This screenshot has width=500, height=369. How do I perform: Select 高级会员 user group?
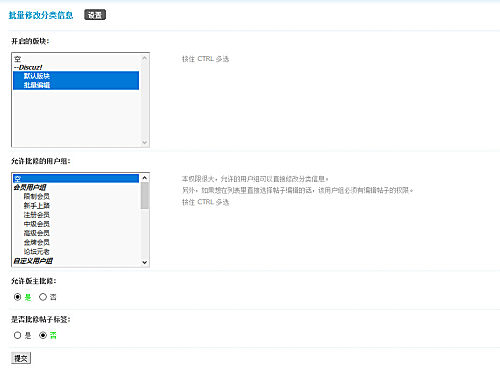coord(76,233)
